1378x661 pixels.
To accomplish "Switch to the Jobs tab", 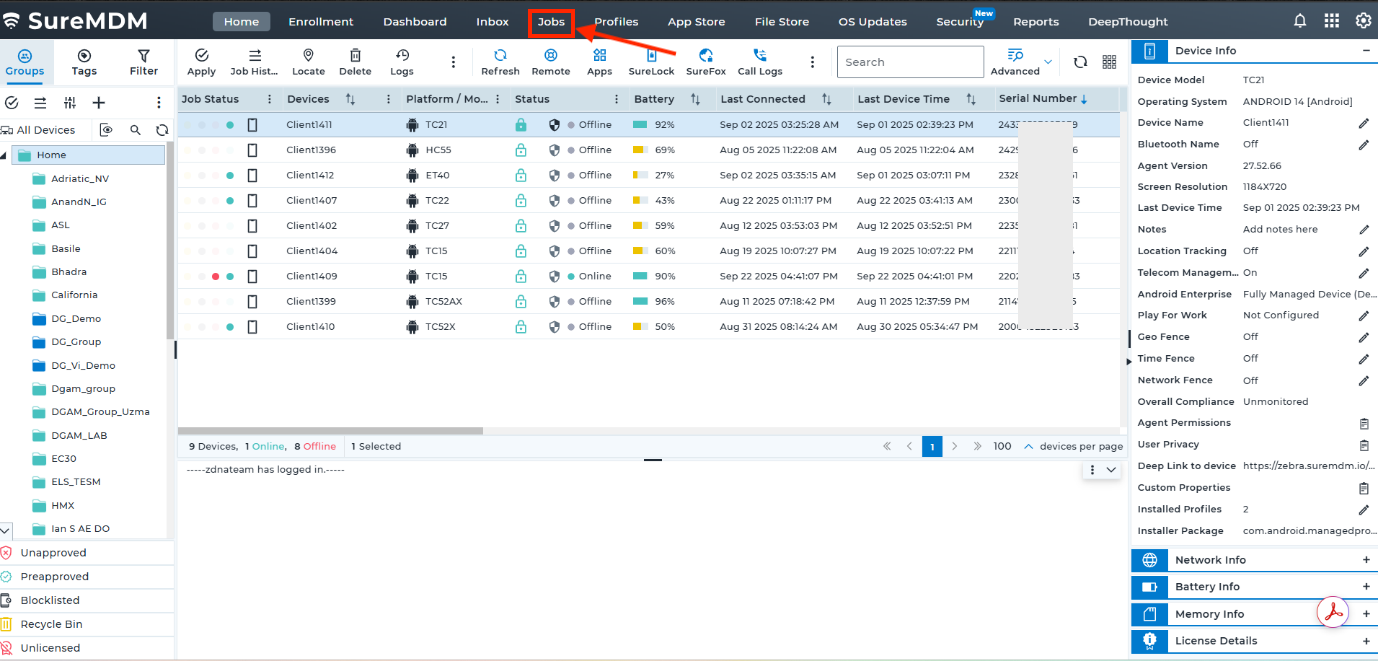I will coord(551,22).
